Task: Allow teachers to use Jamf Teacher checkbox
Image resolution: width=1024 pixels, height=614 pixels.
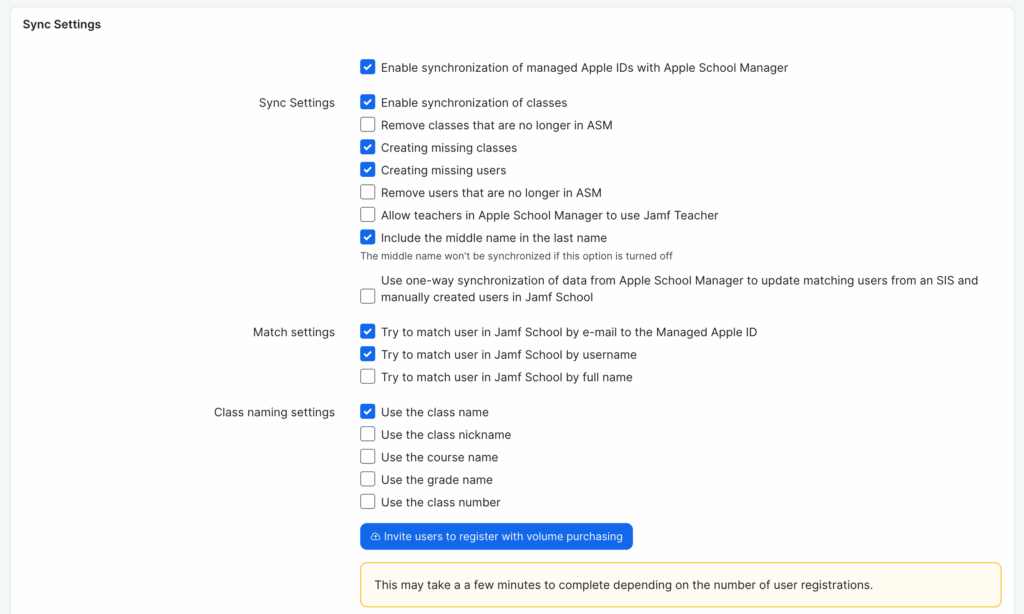Action: (x=368, y=214)
